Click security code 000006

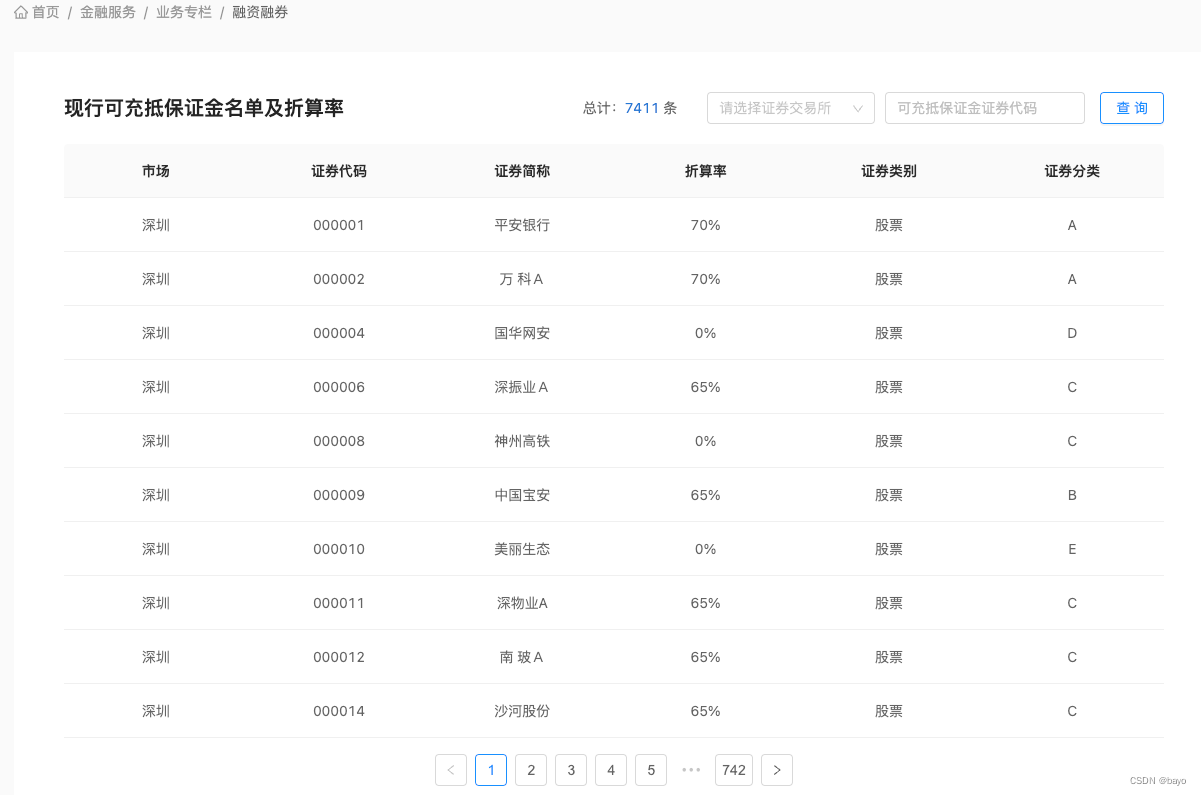(339, 387)
